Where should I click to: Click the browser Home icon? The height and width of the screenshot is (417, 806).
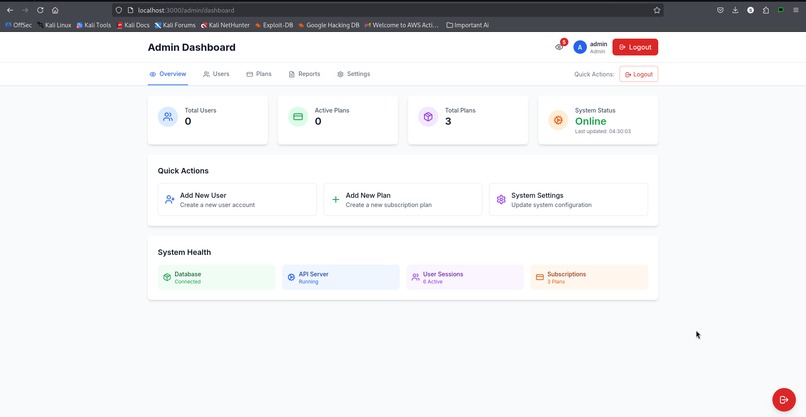click(55, 10)
